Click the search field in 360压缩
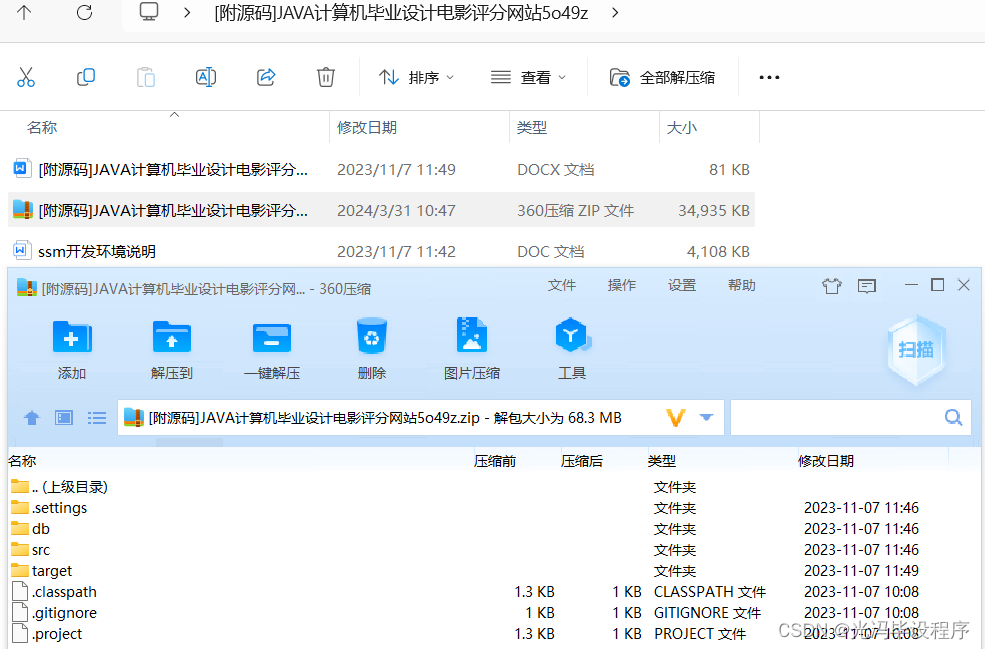This screenshot has height=649, width=985. click(x=851, y=417)
